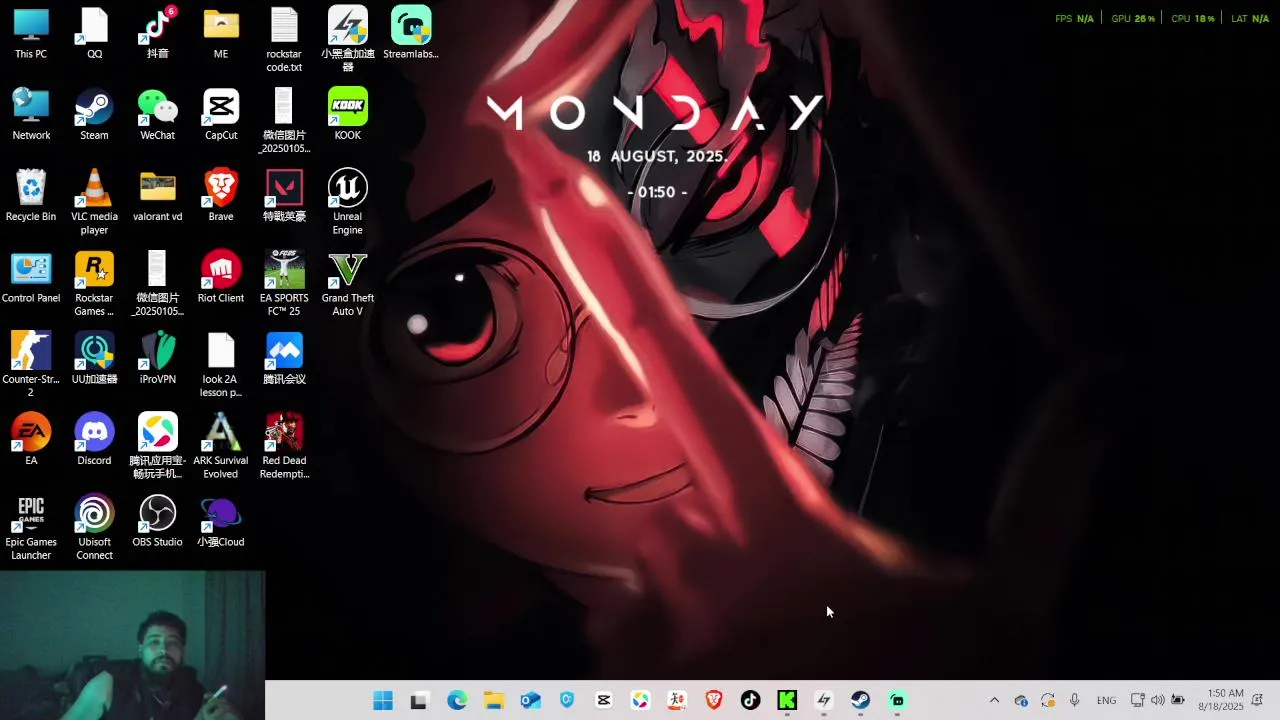Select the EA SPORTS FC 25 shortcut
Viewport: 1280px width, 720px height.
(284, 284)
